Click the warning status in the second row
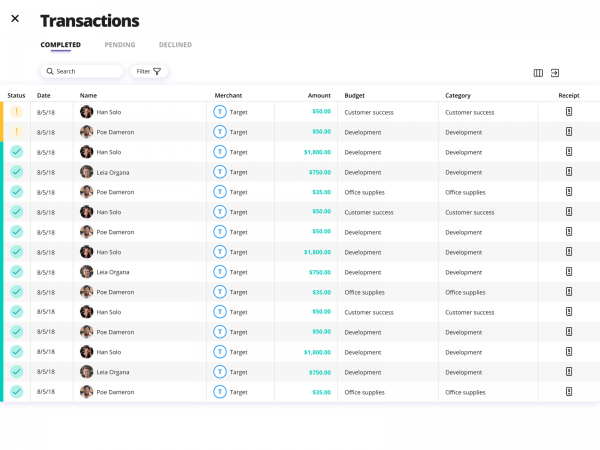Viewport: 600px width, 450px height. tap(17, 132)
